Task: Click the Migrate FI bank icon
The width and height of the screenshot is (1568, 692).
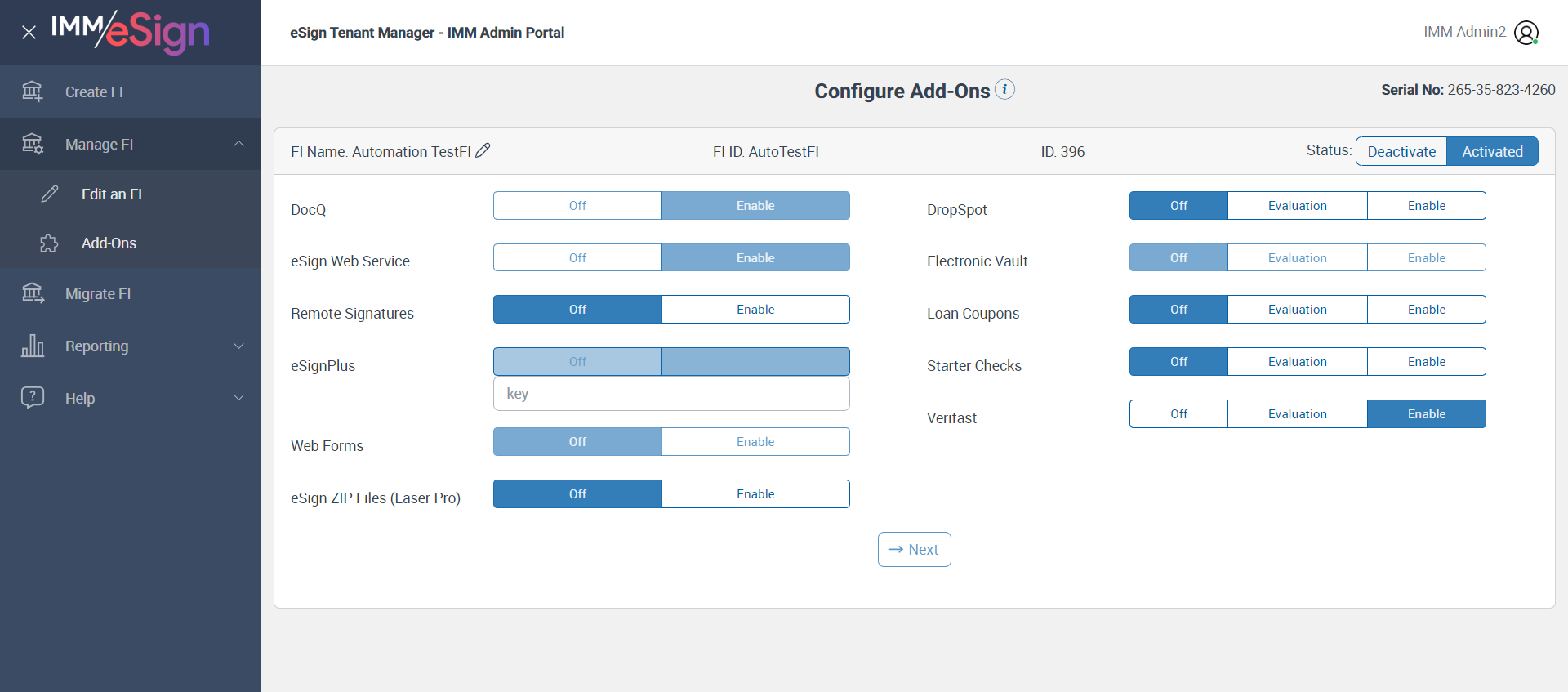Action: (33, 293)
